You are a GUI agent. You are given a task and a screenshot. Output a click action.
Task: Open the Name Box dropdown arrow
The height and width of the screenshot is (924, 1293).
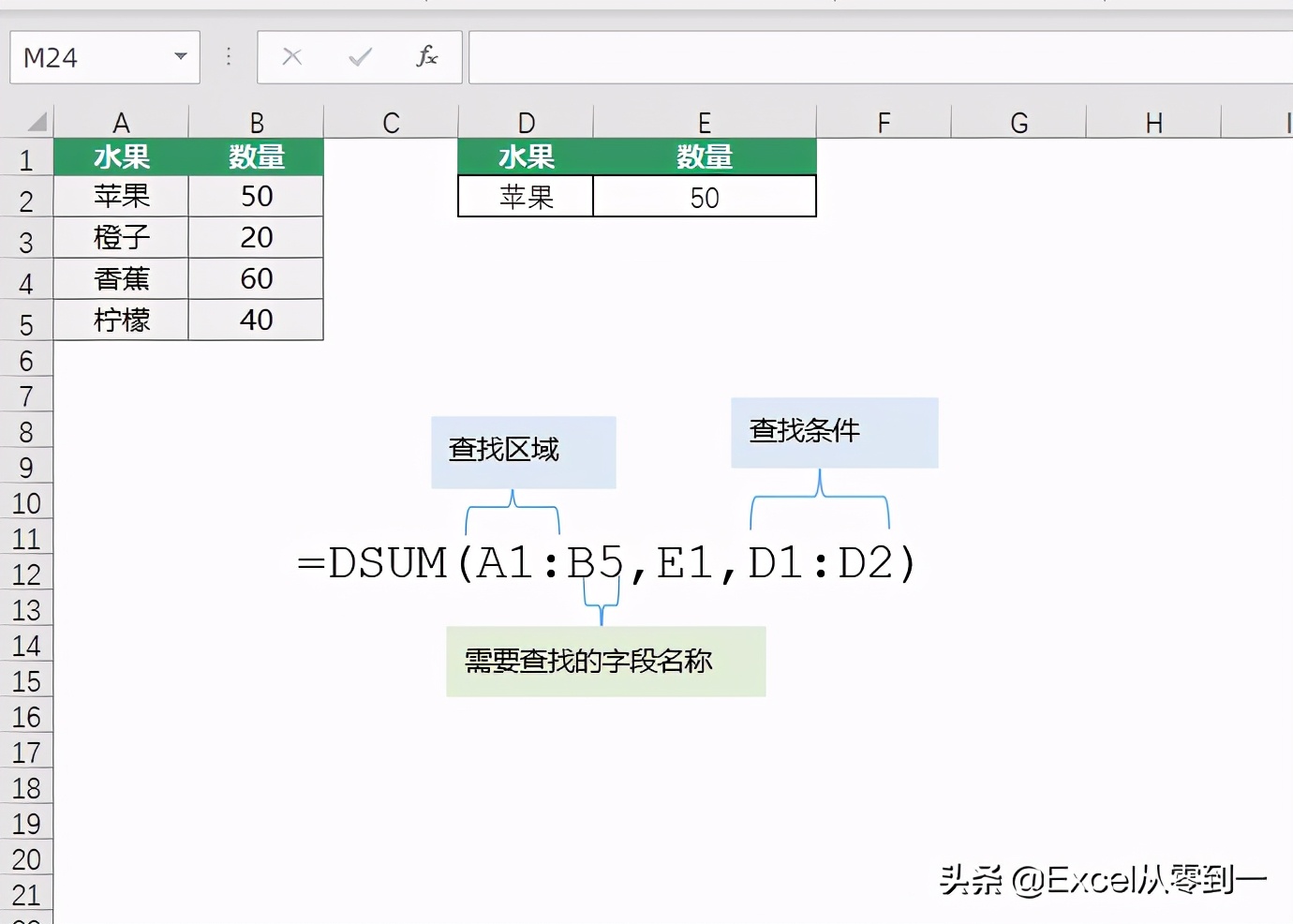point(180,56)
